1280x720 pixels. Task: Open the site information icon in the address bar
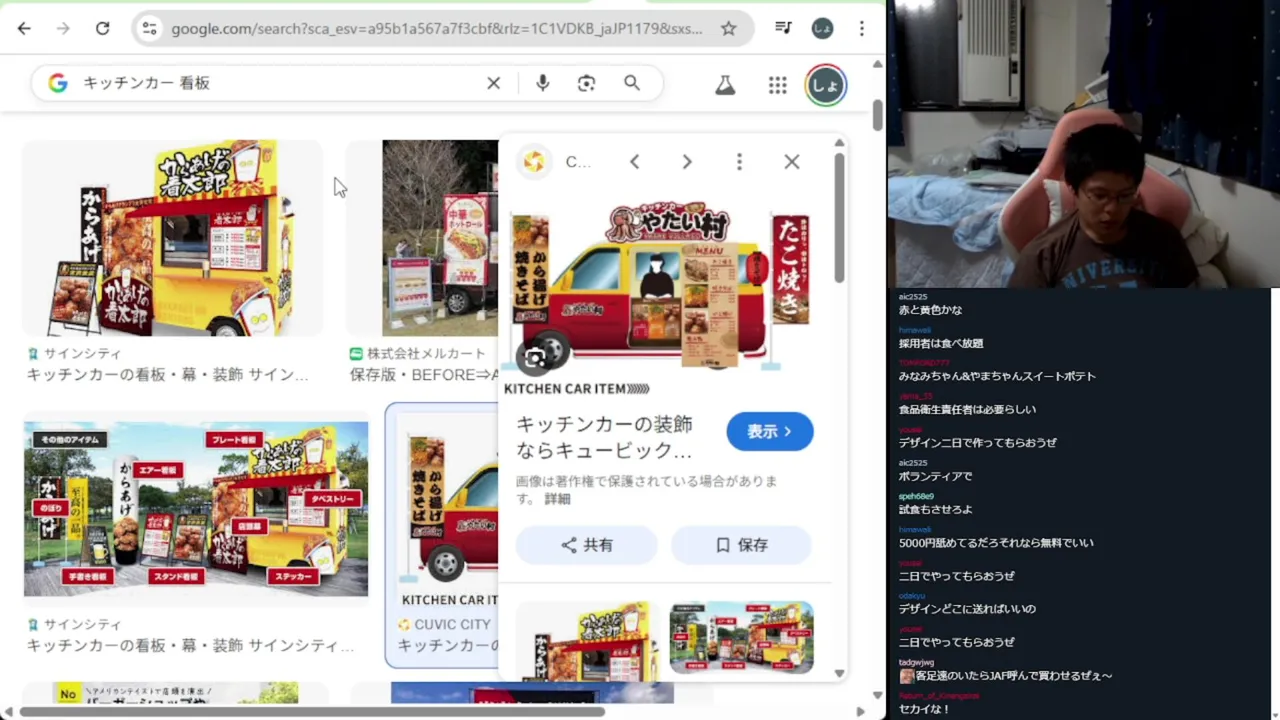(x=150, y=29)
